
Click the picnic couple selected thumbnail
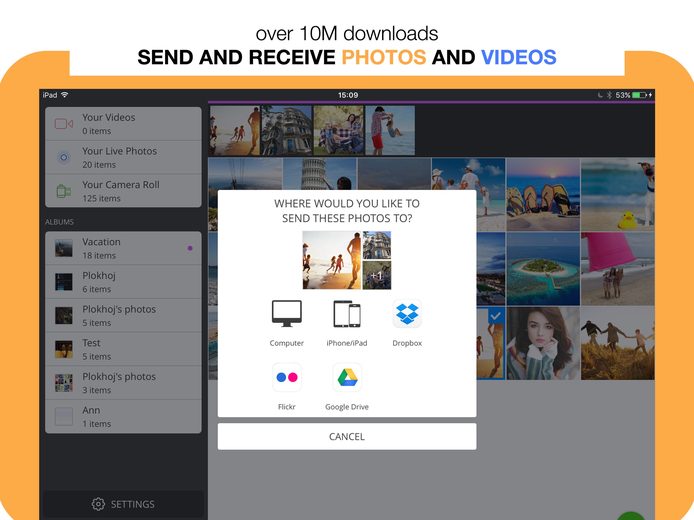click(x=339, y=130)
